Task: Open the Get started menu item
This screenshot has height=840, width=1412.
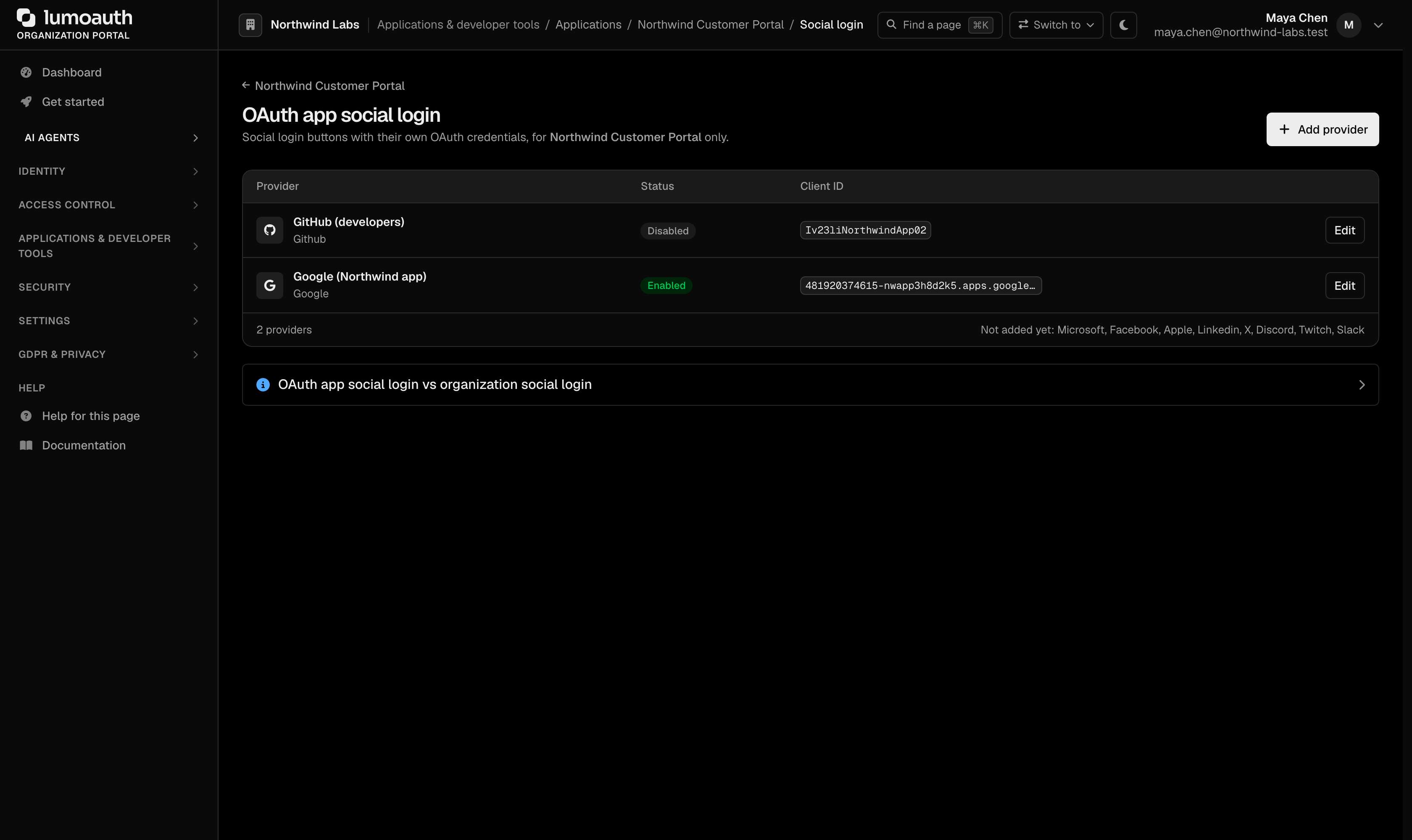Action: pyautogui.click(x=109, y=102)
